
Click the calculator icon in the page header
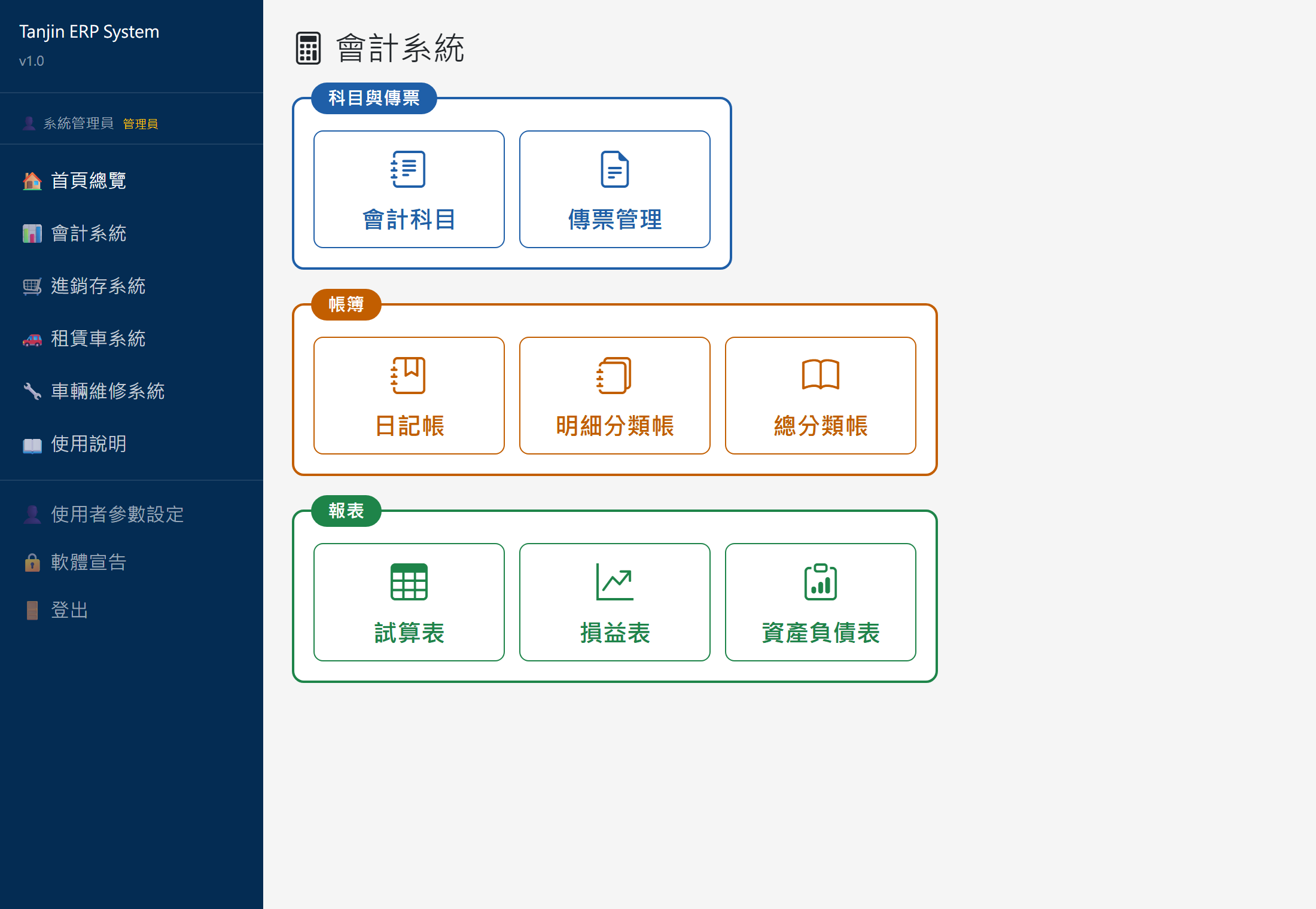(x=308, y=48)
